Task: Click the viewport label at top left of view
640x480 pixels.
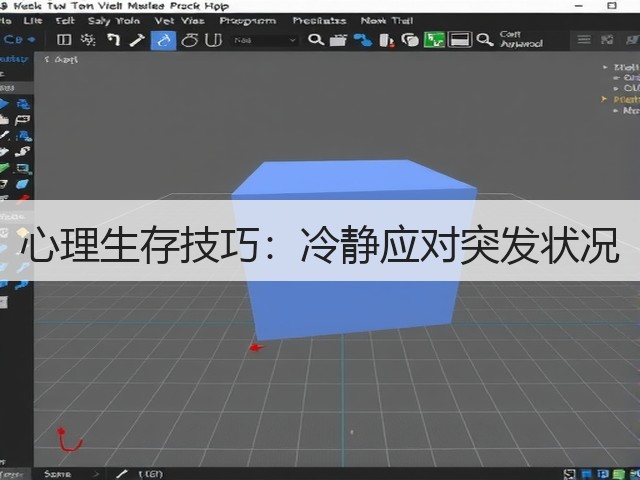Action: point(60,60)
